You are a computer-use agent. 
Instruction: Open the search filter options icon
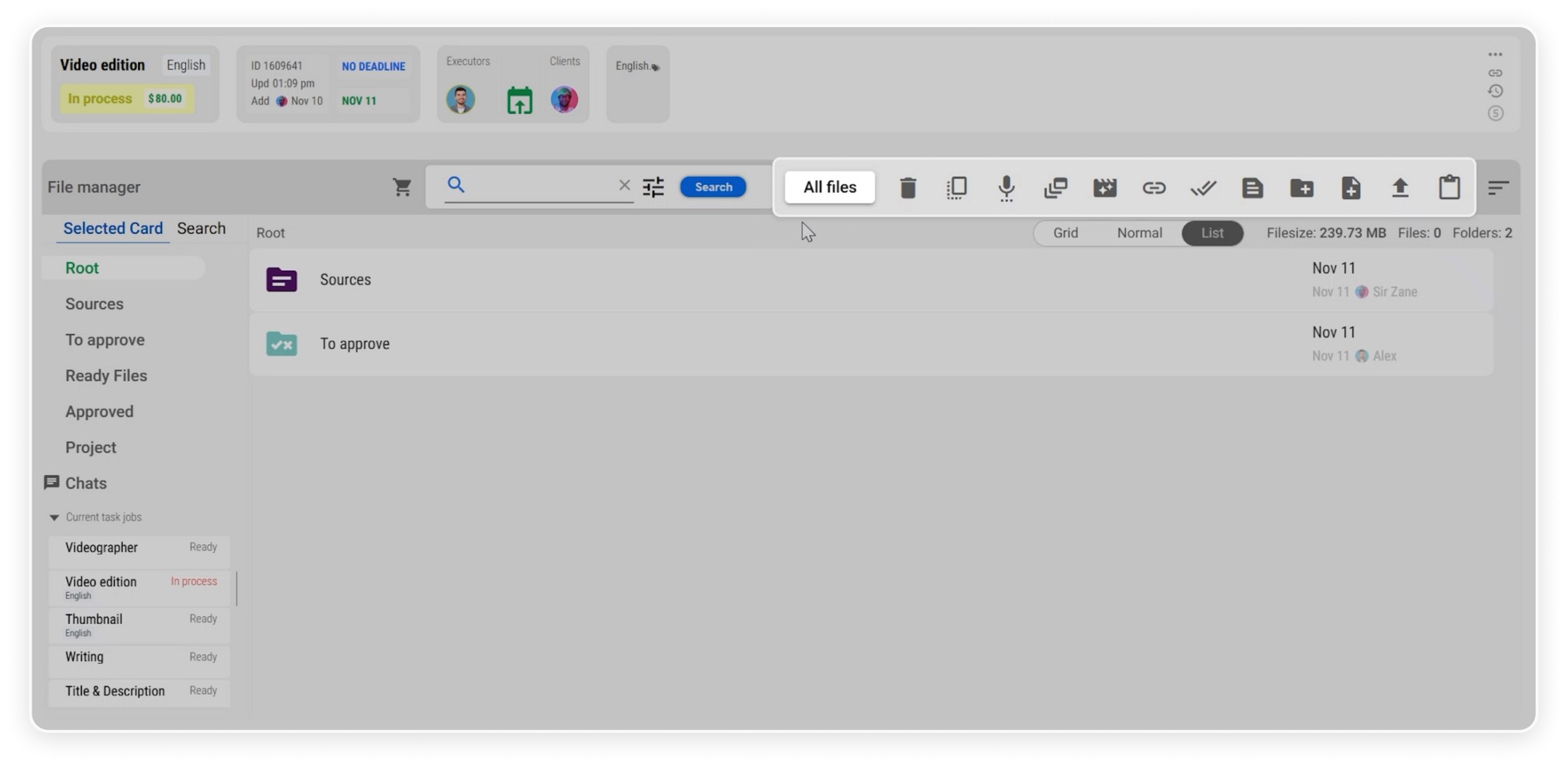(653, 187)
